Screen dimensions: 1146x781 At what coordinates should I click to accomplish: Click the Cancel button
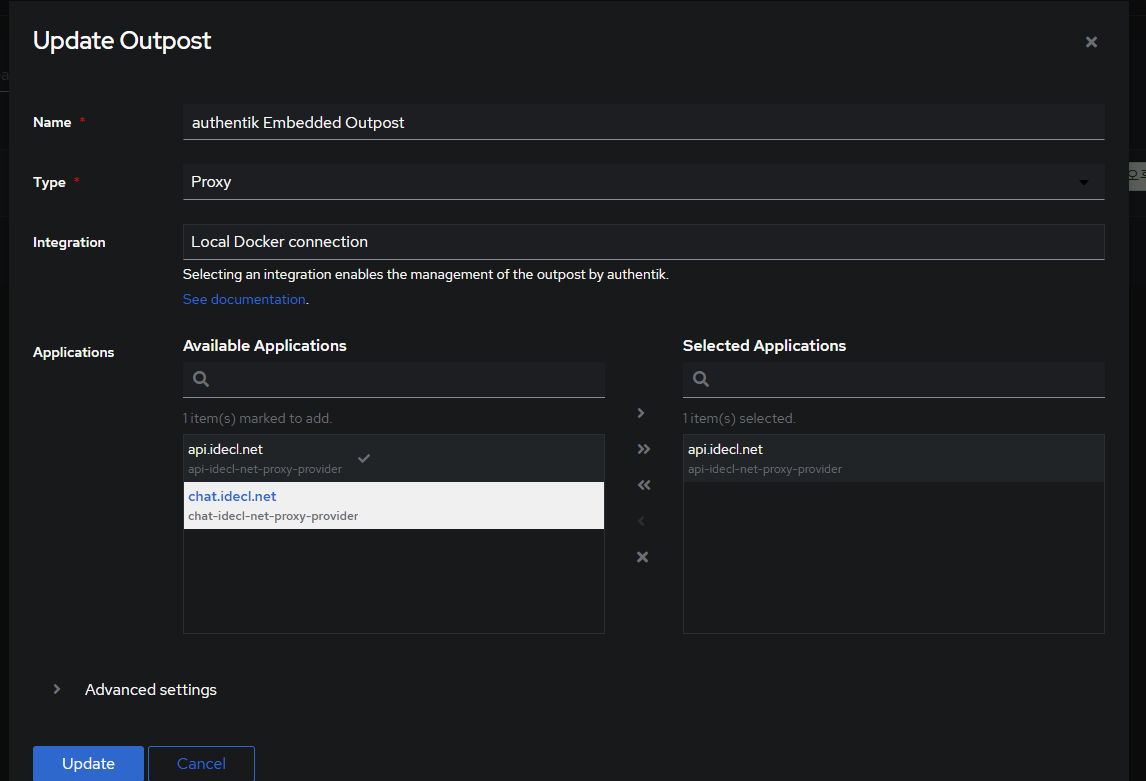(201, 763)
